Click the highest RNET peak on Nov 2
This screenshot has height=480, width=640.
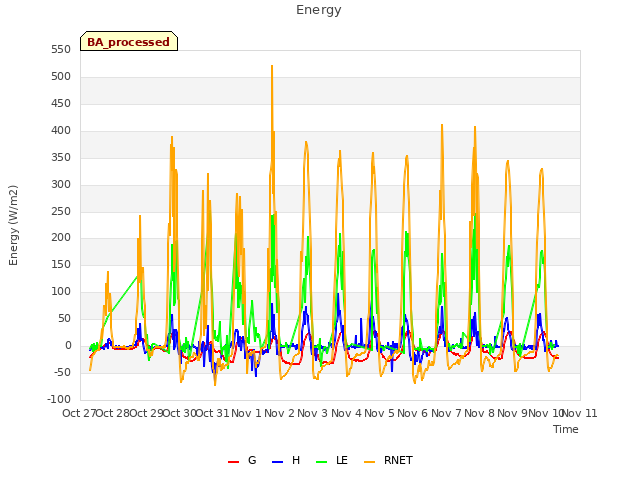(272, 66)
